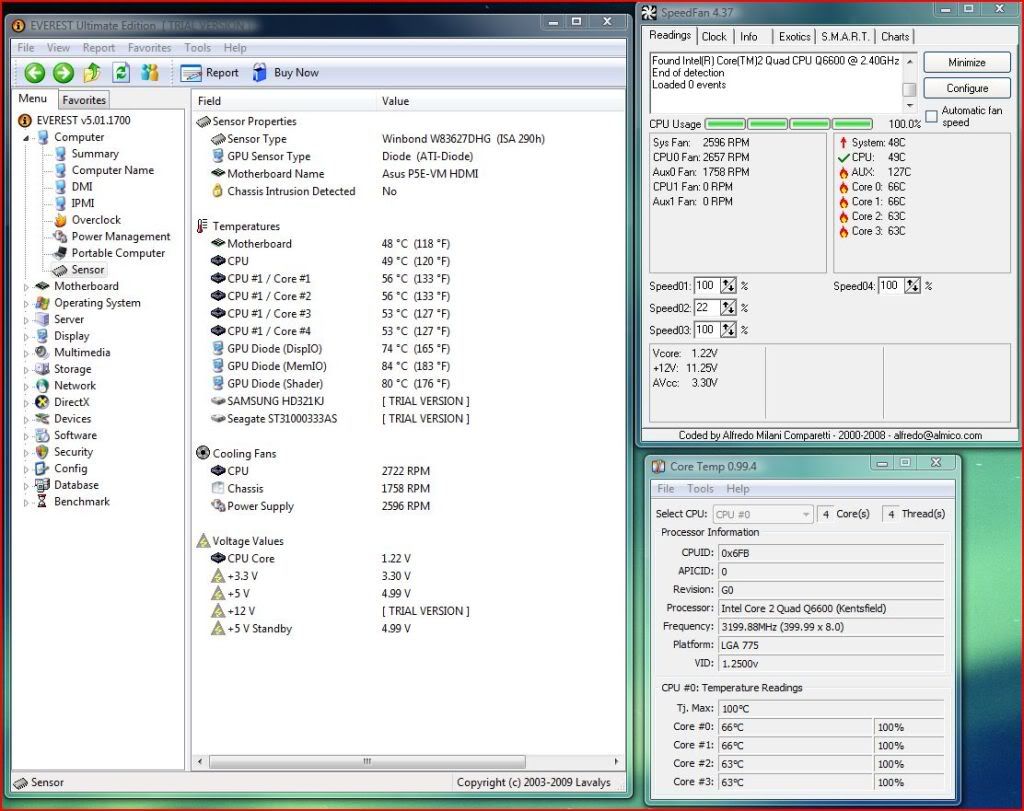Open the File menu in Core Temp
Screen dimensions: 1024x811
pyautogui.click(x=665, y=488)
